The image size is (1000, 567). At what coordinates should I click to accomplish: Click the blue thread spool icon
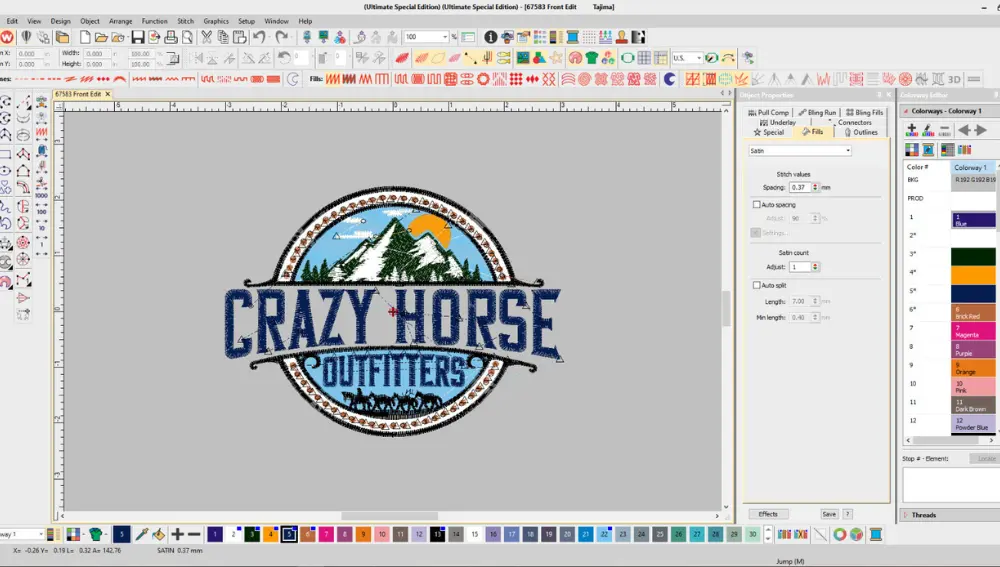(573, 38)
